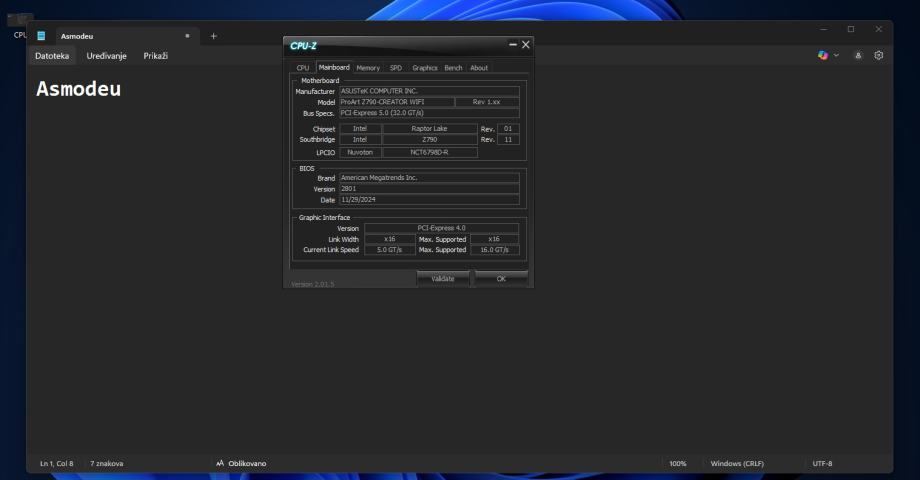Open the Prikaži menu
920x480 pixels.
[155, 56]
